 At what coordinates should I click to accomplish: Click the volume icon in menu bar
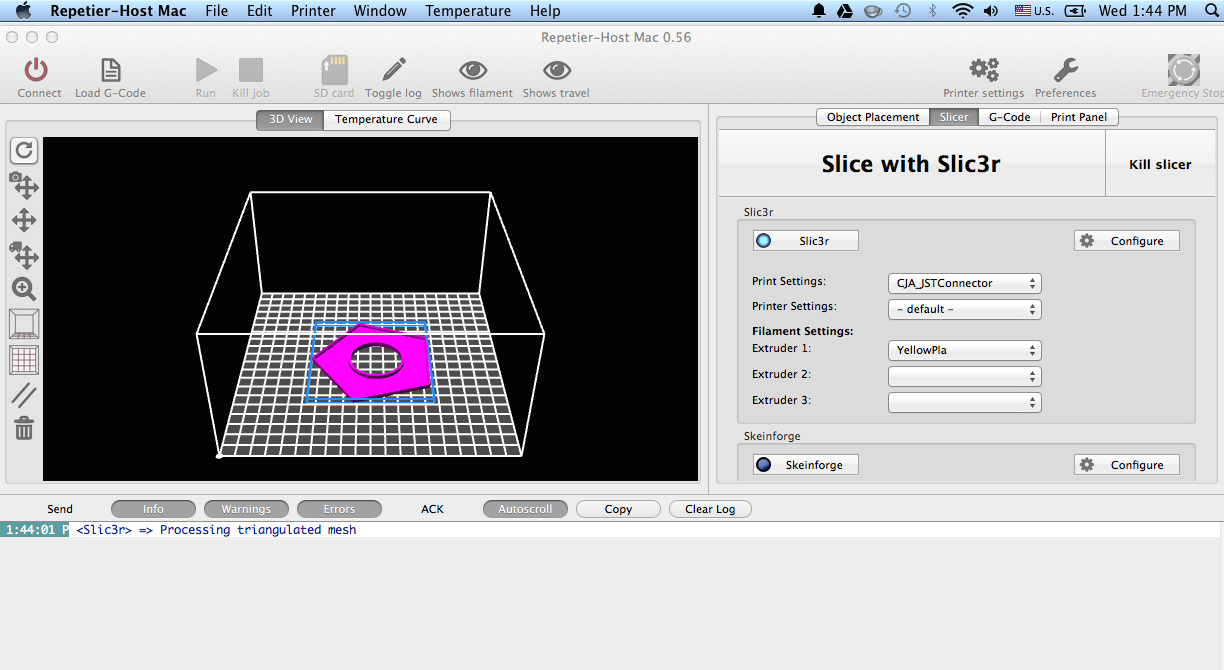(x=991, y=11)
